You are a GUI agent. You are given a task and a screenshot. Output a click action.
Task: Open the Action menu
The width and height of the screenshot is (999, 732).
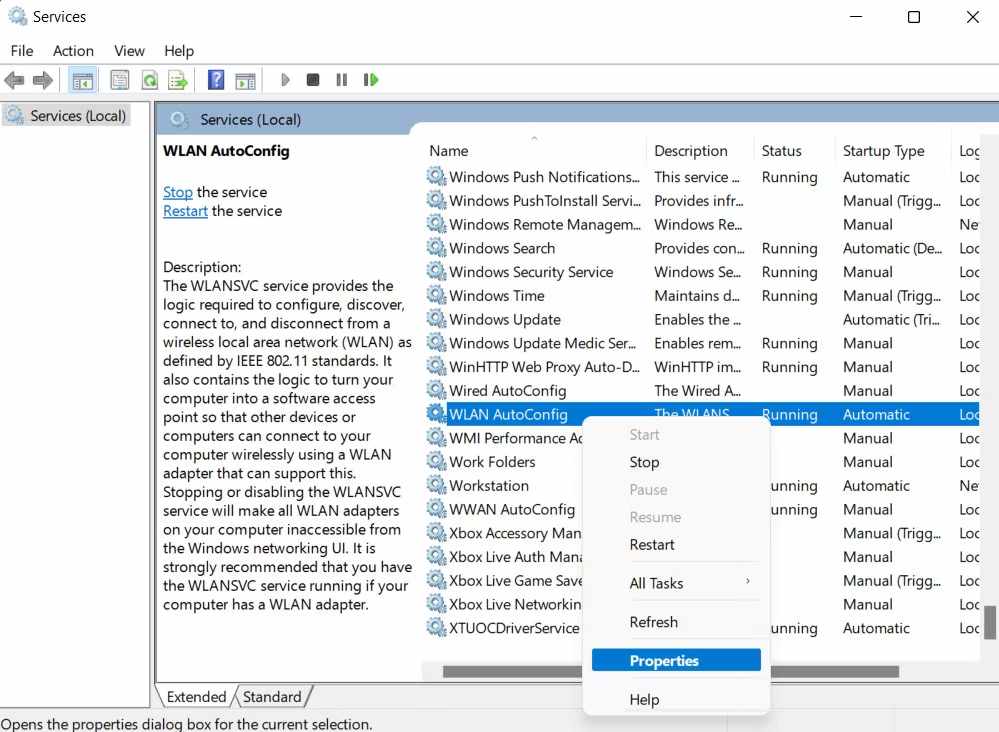(x=73, y=51)
